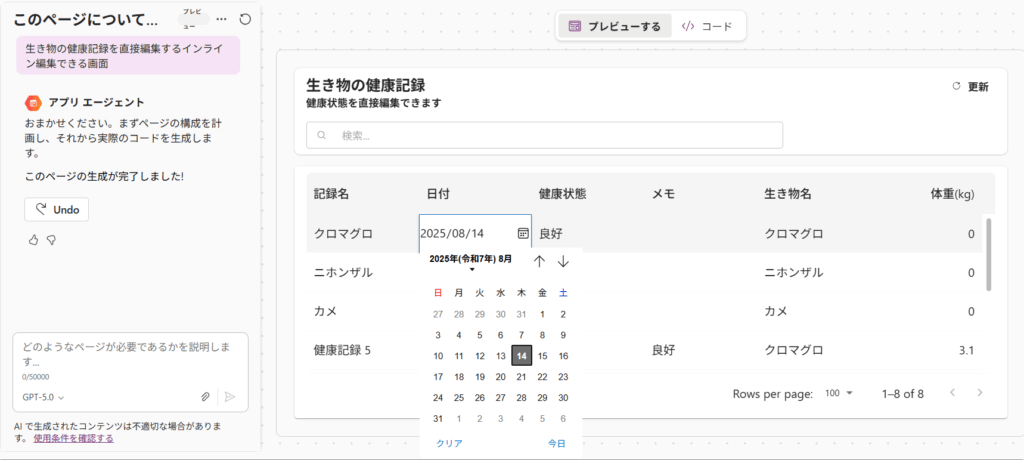
Task: Expand the 2025年(令和7年) 8月 month picker
Action: (471, 261)
